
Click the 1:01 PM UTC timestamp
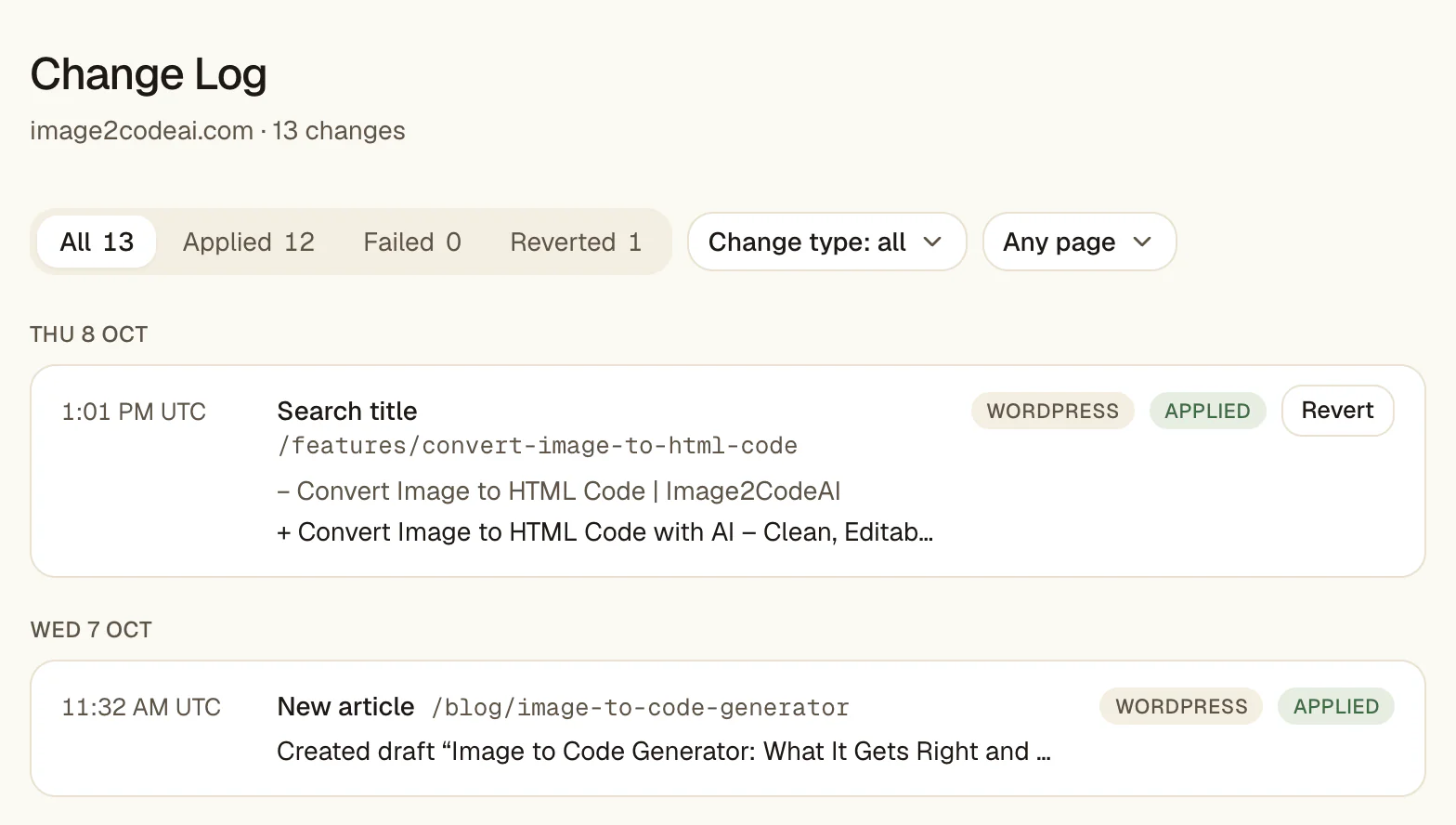pyautogui.click(x=134, y=412)
